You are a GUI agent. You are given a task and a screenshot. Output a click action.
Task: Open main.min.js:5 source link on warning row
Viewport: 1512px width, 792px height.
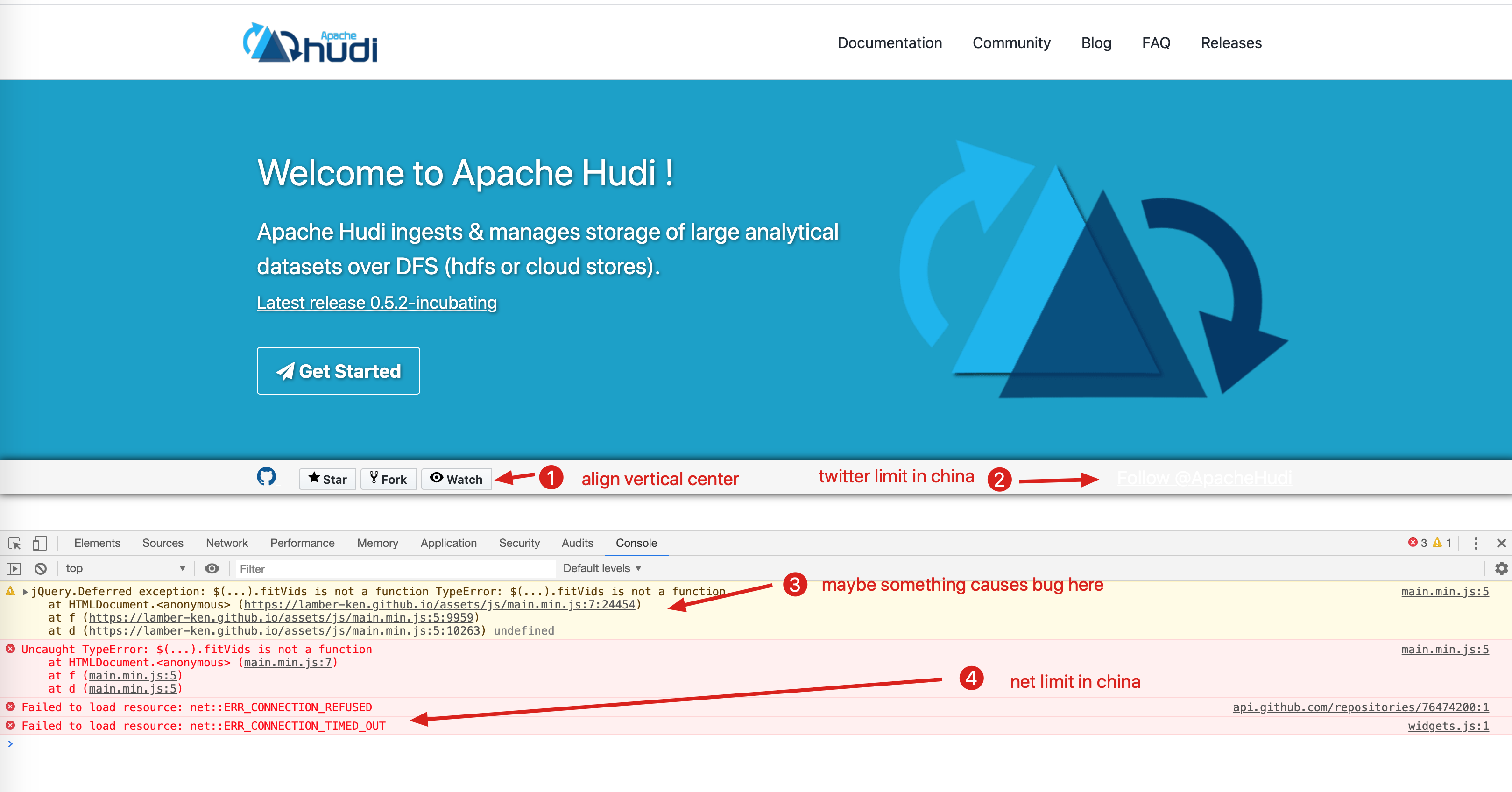(x=1445, y=591)
